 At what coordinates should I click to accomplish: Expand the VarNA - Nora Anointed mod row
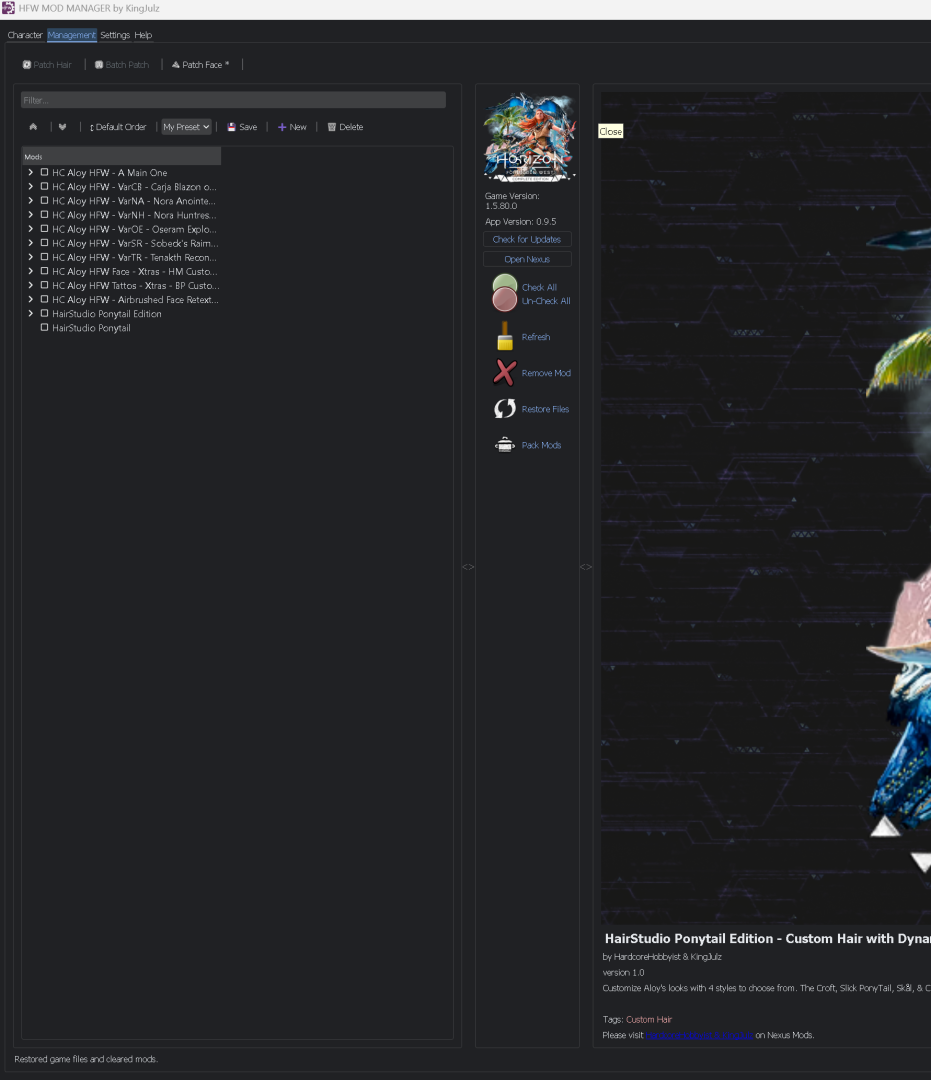31,200
